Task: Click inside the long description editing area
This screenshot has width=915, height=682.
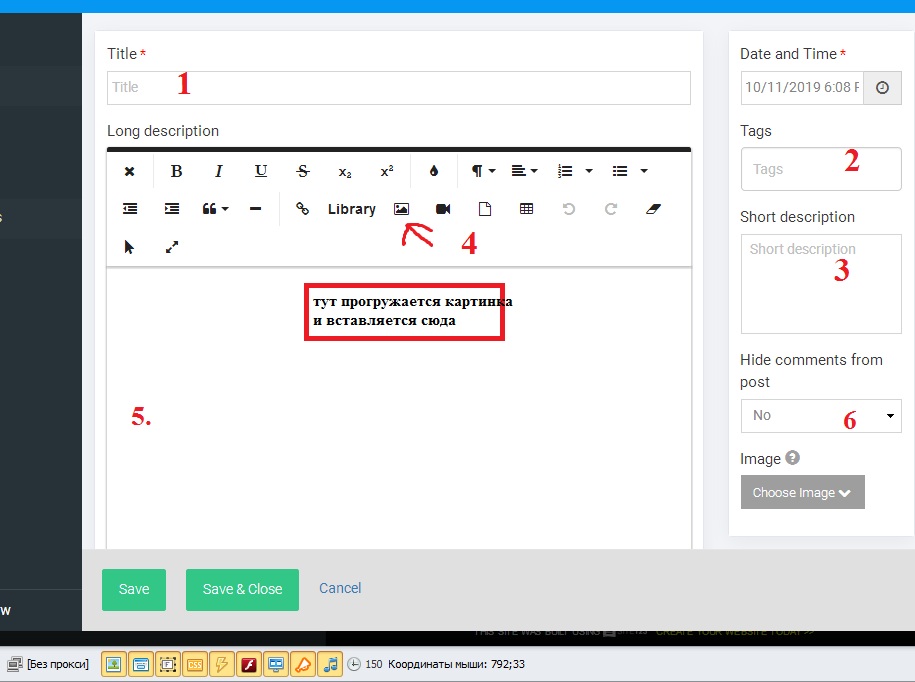Action: 399,408
